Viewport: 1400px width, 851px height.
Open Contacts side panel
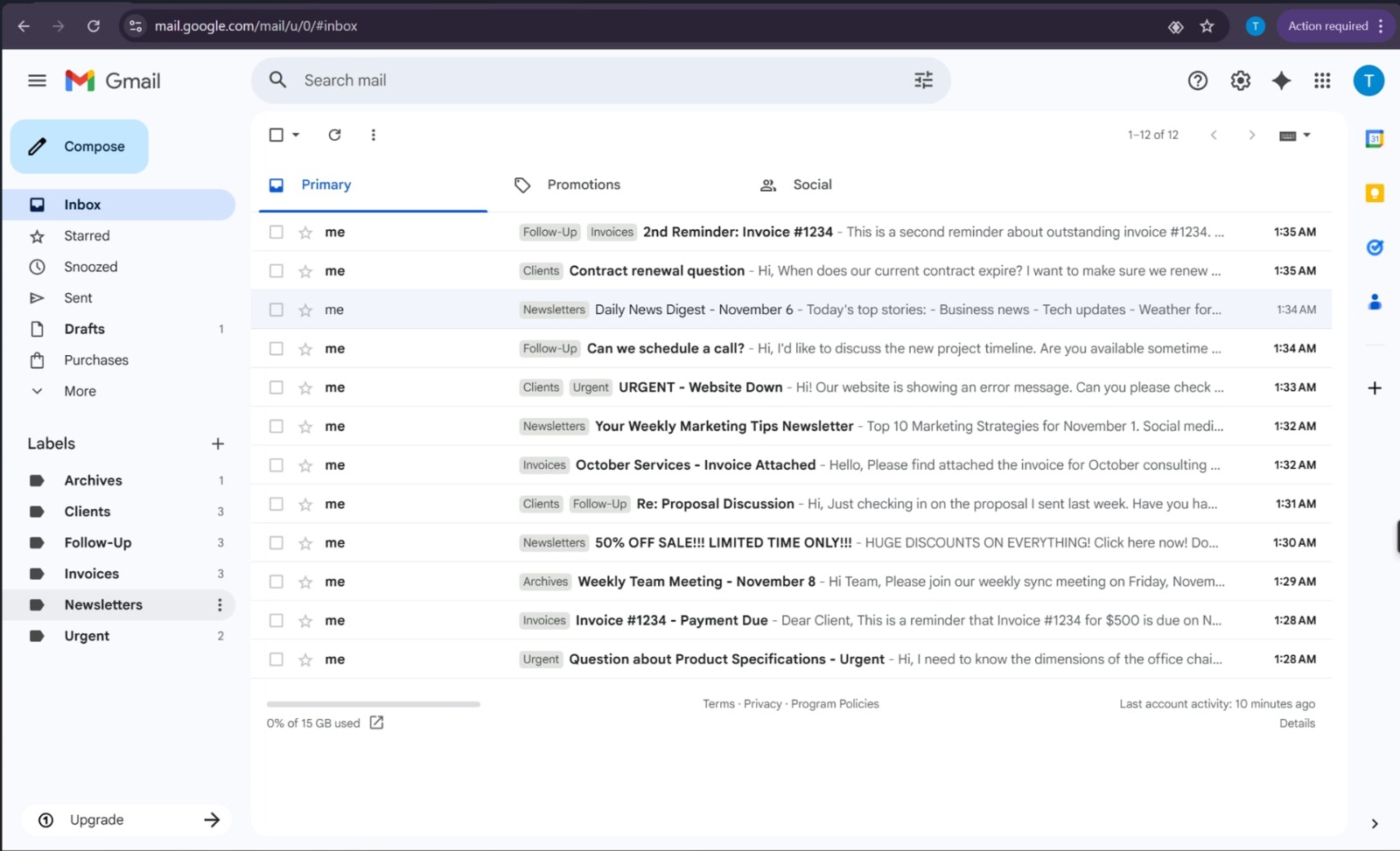click(x=1375, y=302)
